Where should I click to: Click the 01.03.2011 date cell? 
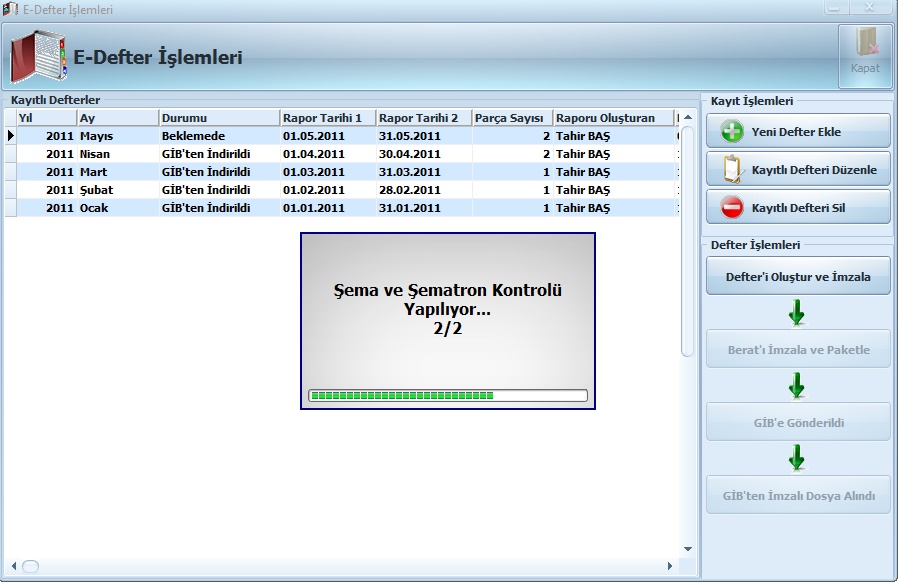(x=328, y=171)
